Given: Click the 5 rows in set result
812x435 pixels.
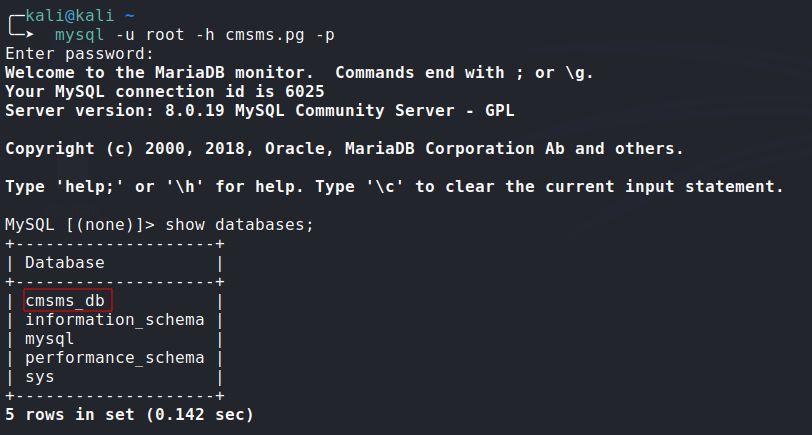Looking at the screenshot, I should click(x=129, y=414).
